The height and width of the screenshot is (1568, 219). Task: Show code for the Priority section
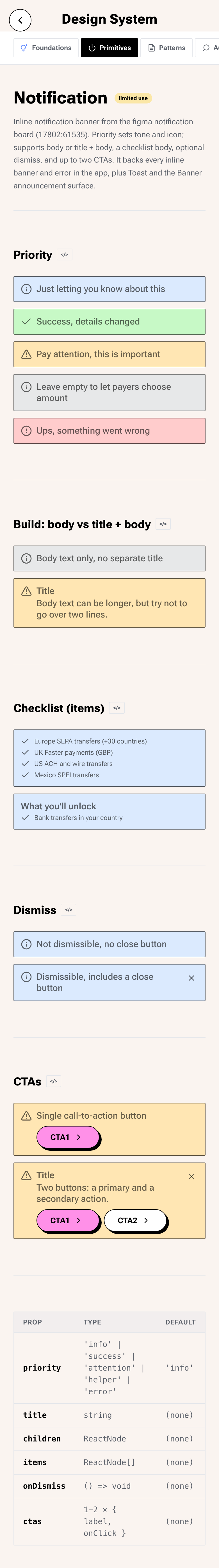point(65,254)
